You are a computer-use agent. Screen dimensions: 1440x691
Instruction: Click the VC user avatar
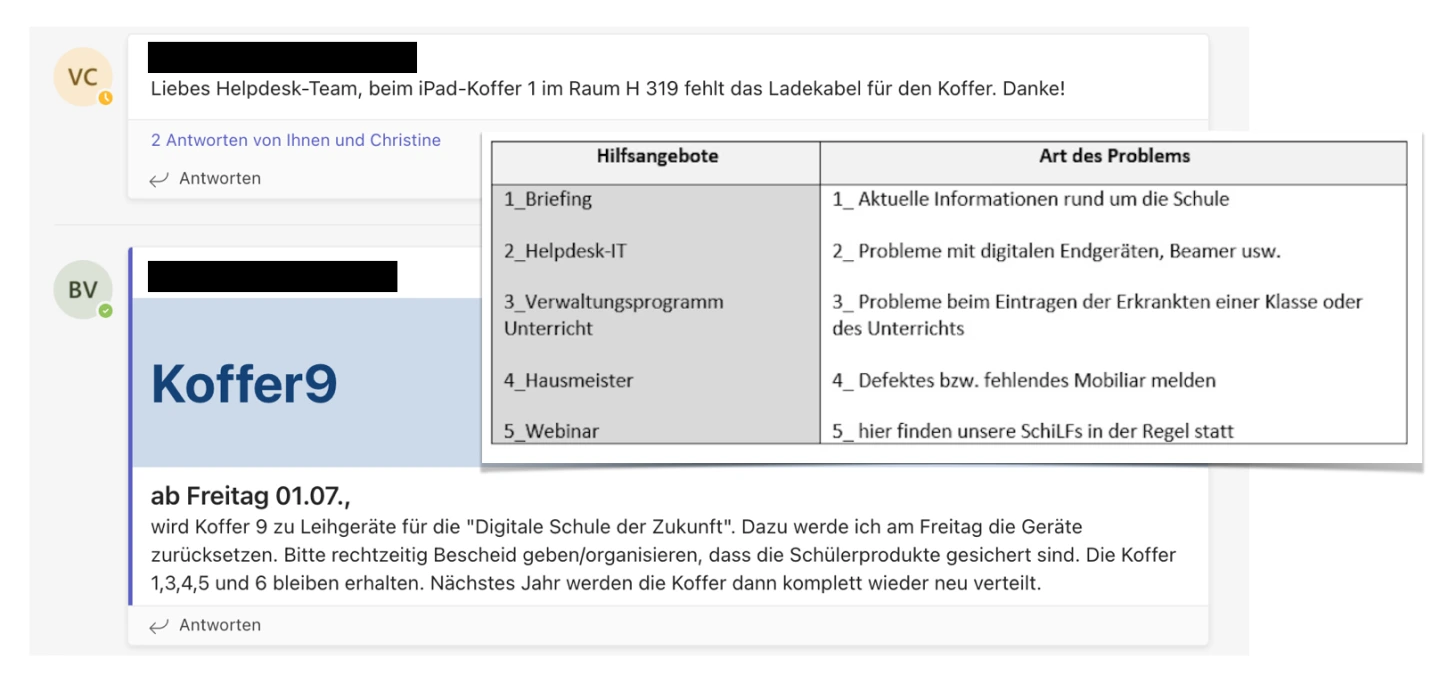[82, 78]
